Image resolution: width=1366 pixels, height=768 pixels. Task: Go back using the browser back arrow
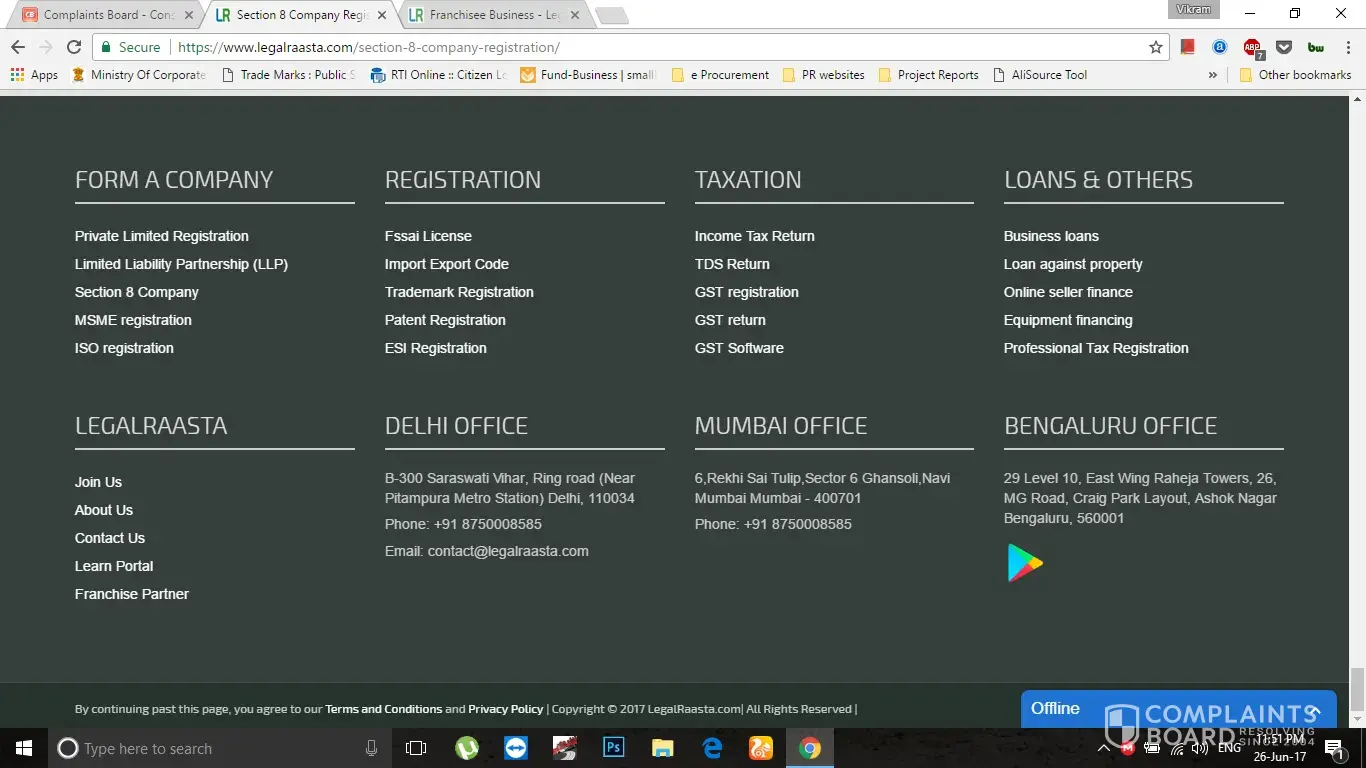(18, 47)
